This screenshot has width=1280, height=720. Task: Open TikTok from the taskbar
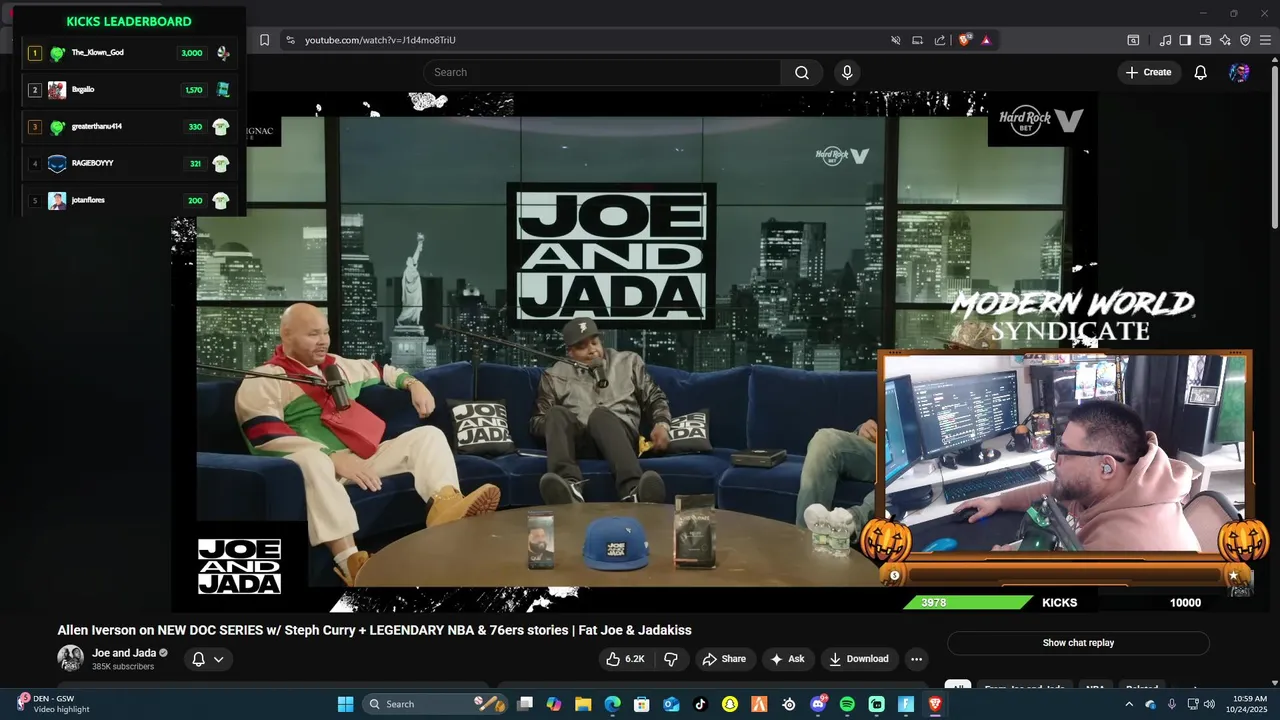pyautogui.click(x=700, y=704)
